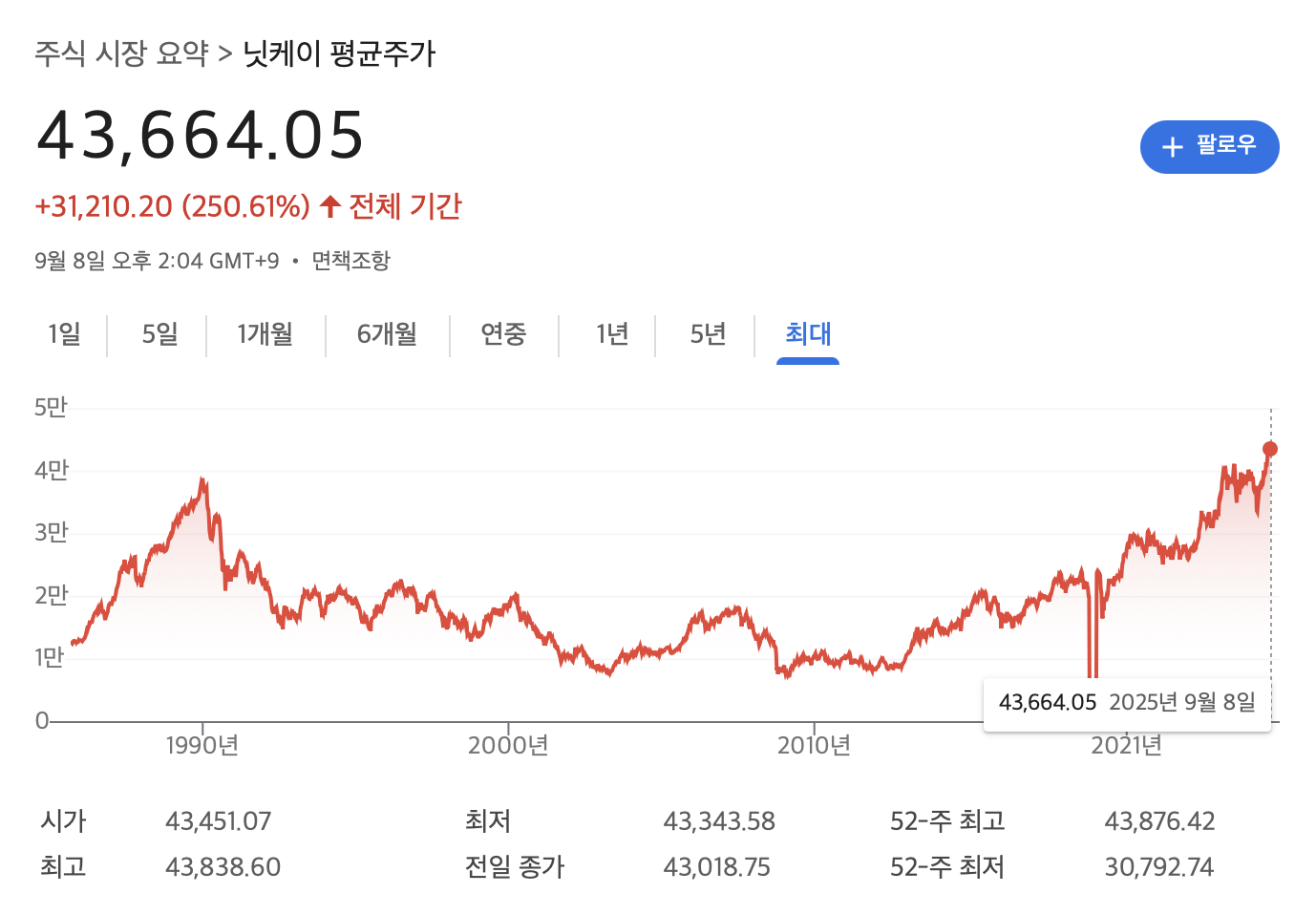Click the 전일 종가 value 43,018.75
The height and width of the screenshot is (915, 1316).
[719, 866]
